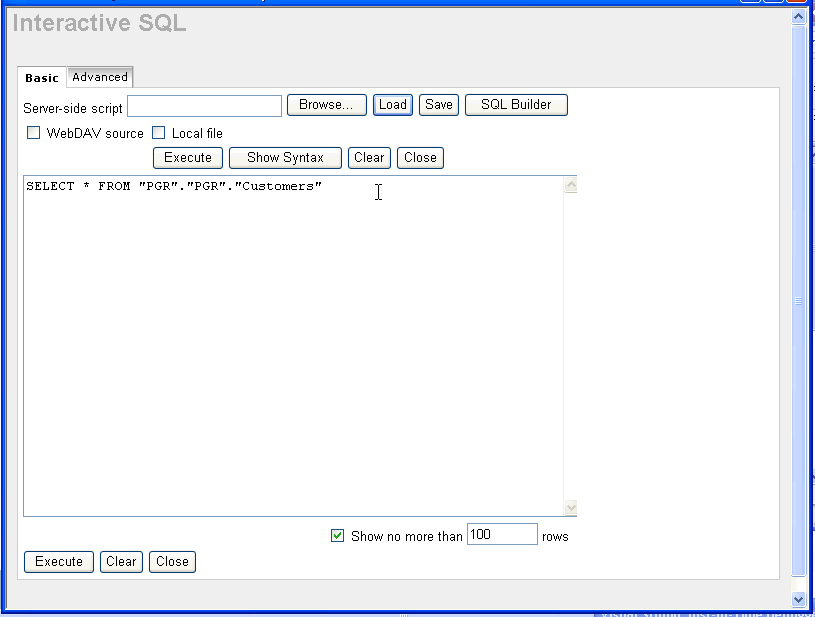Click the Save script button

[x=438, y=105]
